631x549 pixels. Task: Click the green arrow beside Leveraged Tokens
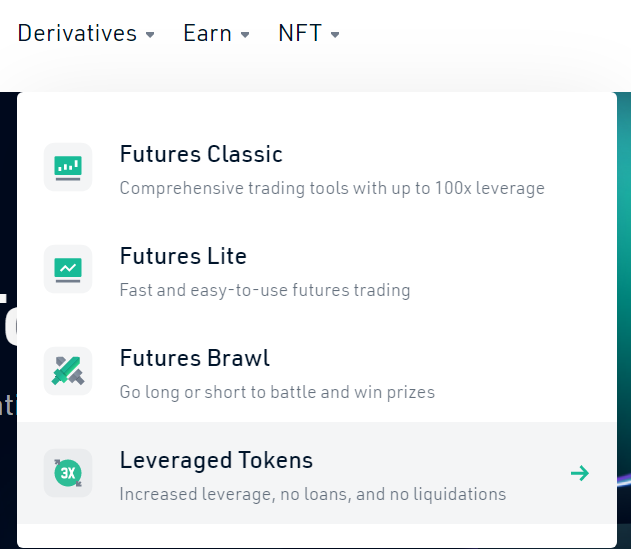(579, 473)
